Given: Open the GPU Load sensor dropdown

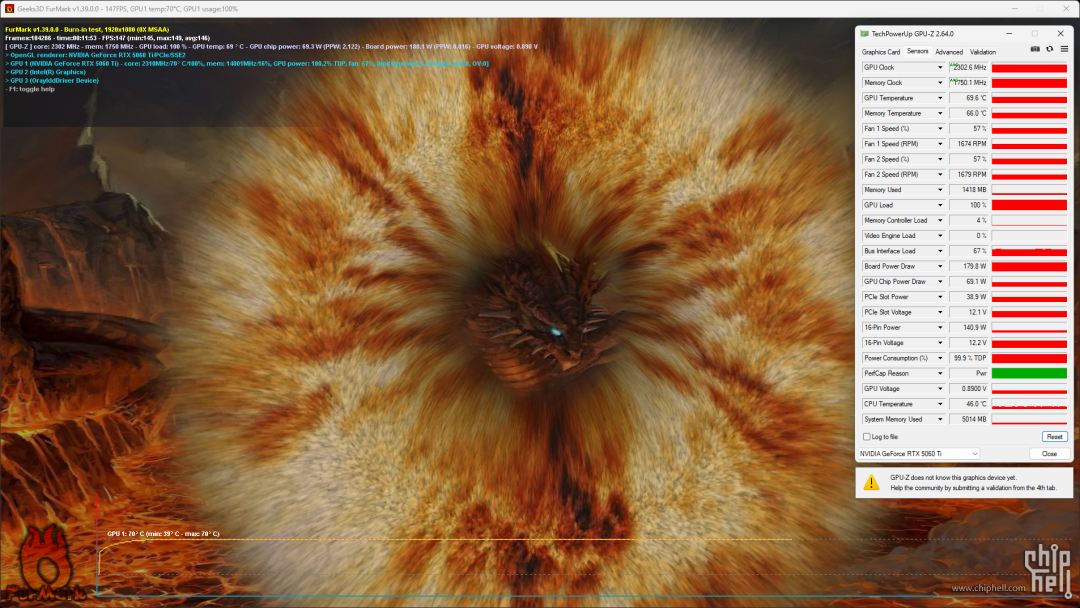Looking at the screenshot, I should click(x=939, y=205).
